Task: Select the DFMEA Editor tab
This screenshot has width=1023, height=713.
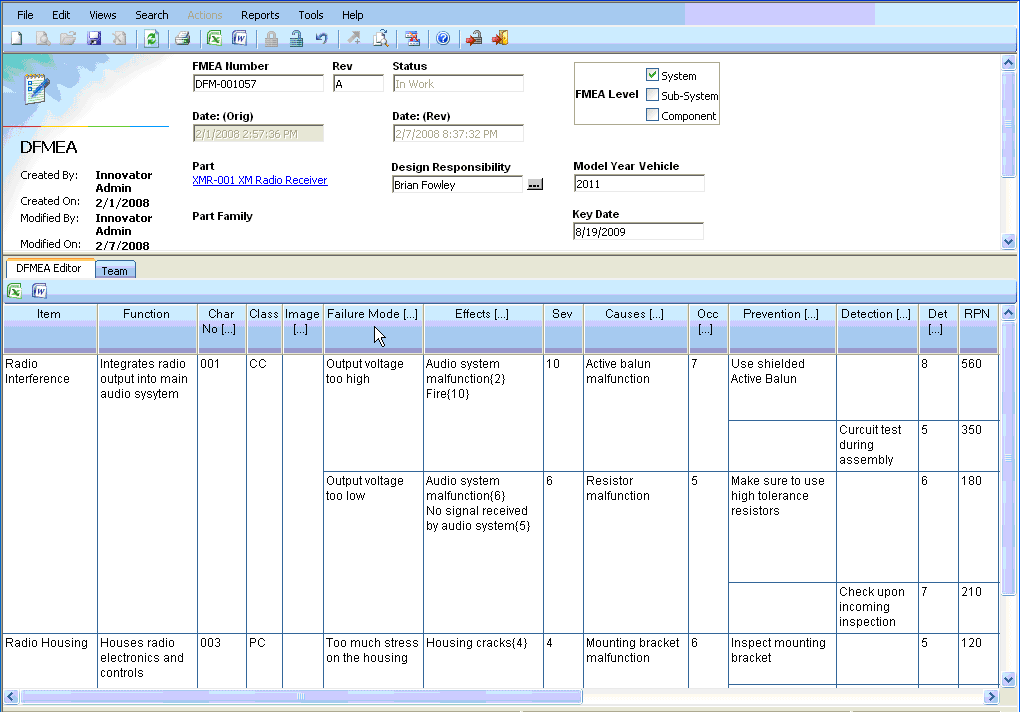Action: tap(49, 268)
